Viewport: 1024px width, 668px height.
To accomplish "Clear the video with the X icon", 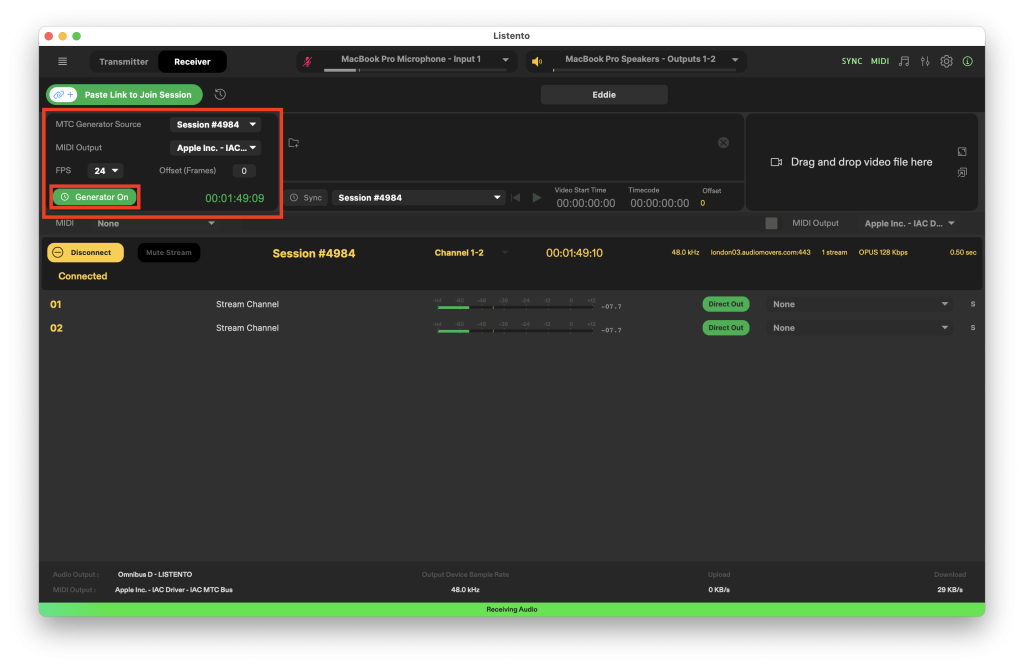I will click(x=724, y=143).
